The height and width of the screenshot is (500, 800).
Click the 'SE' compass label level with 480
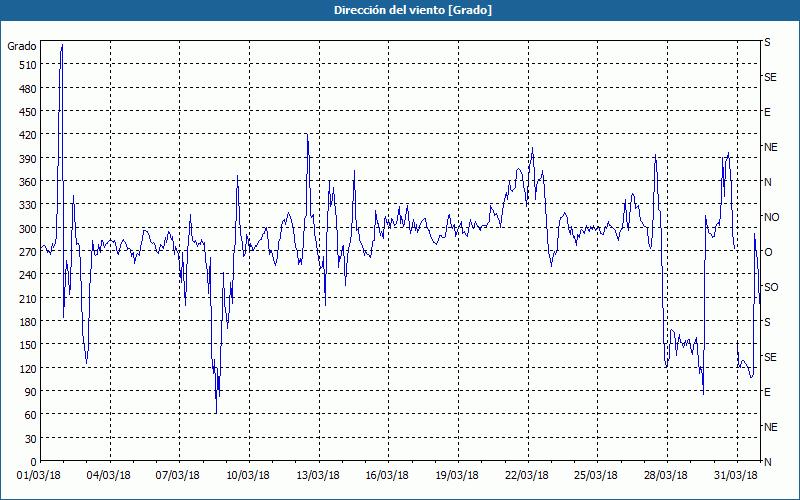click(x=770, y=77)
